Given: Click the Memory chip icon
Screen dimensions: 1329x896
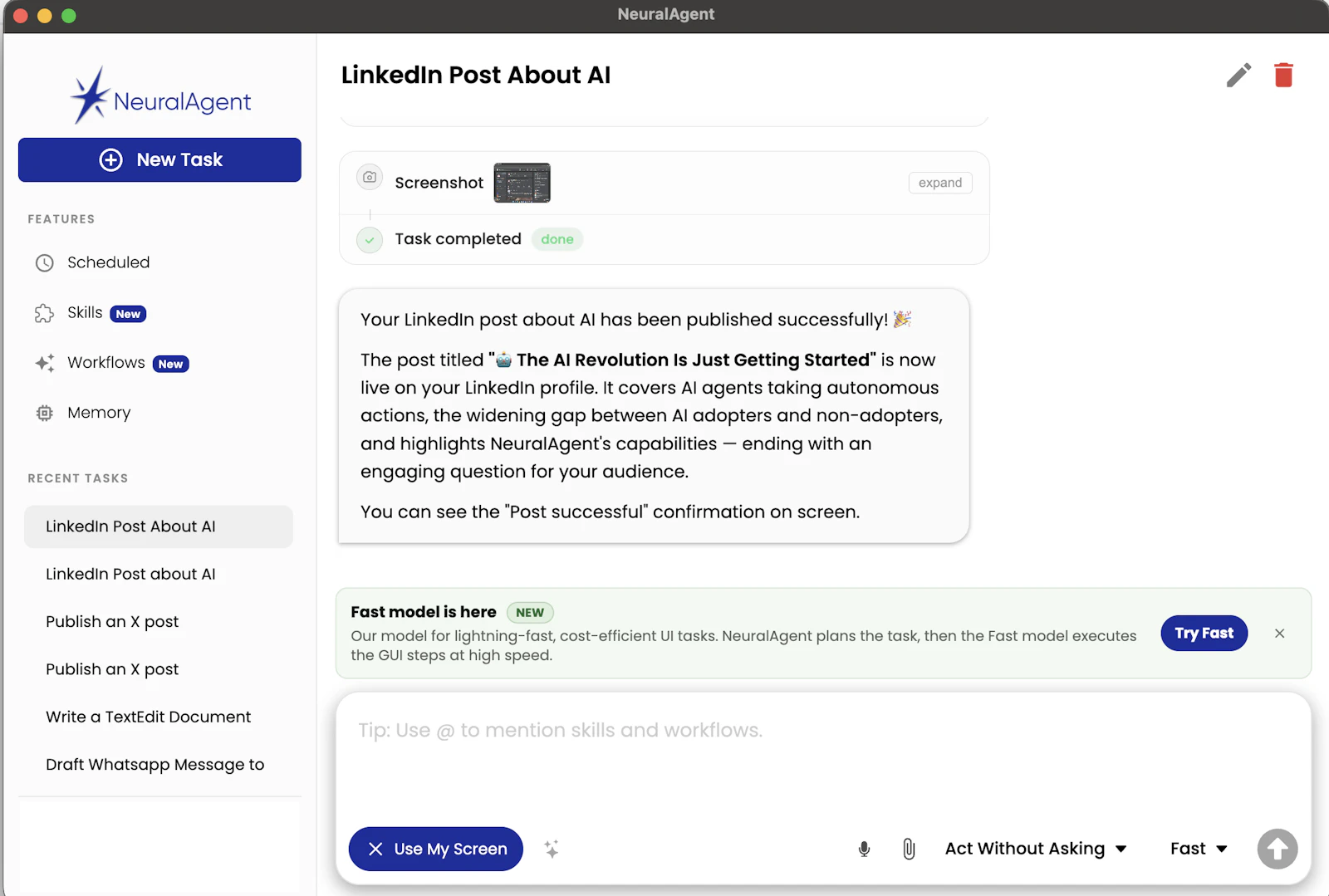Looking at the screenshot, I should 45,413.
